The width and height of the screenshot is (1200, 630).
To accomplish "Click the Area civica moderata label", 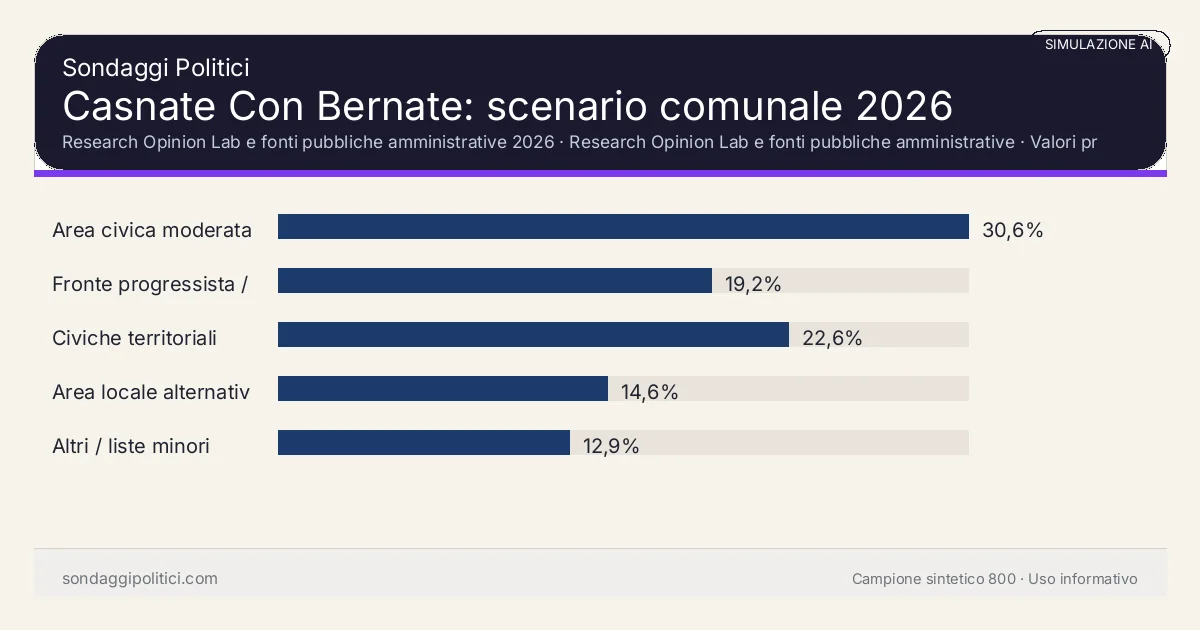I will pos(152,230).
